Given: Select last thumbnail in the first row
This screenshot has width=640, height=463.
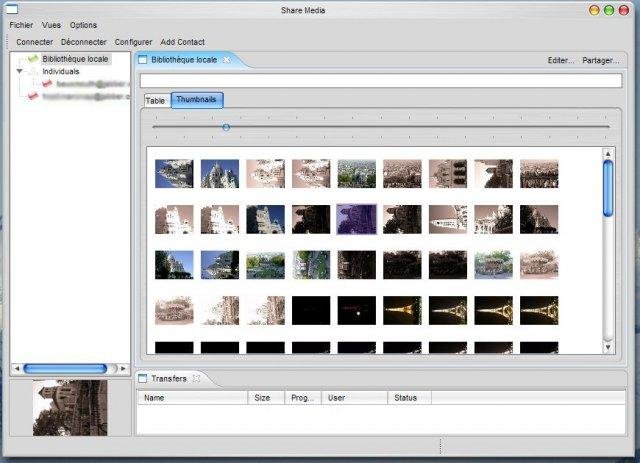Looking at the screenshot, I should [539, 174].
